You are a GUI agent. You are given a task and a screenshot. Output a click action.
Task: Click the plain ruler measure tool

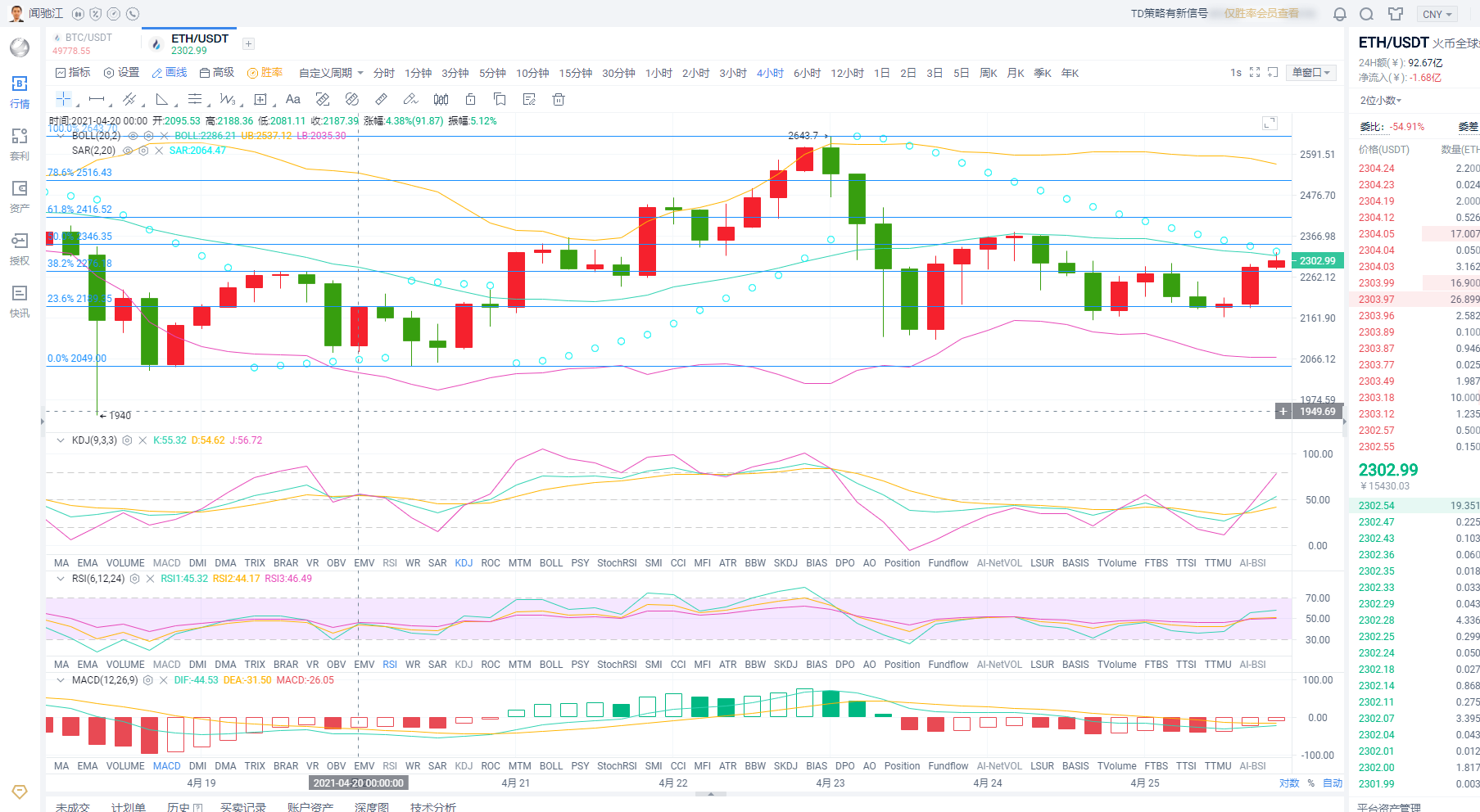[382, 99]
